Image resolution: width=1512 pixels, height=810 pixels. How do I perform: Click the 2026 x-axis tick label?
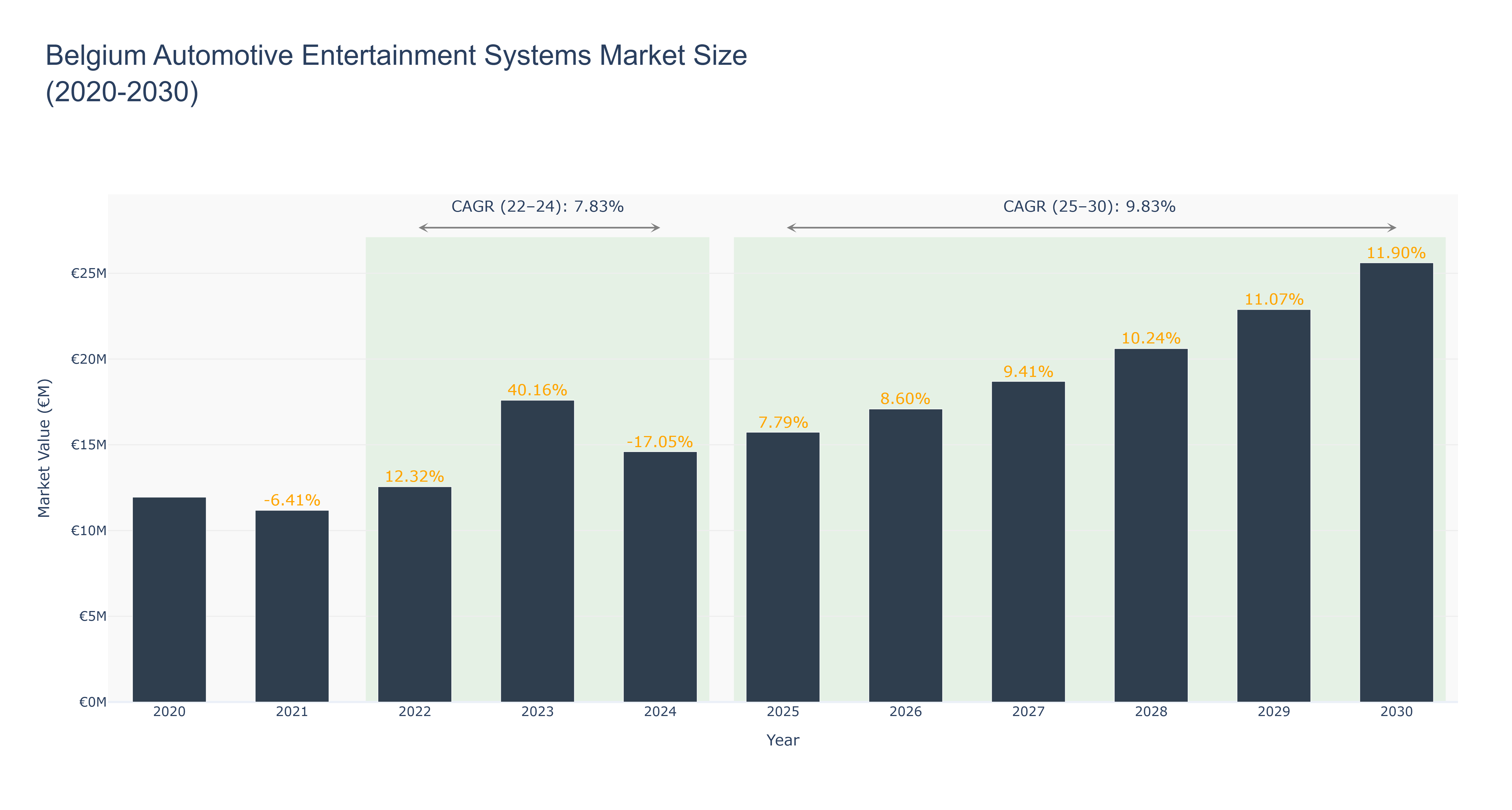click(905, 711)
